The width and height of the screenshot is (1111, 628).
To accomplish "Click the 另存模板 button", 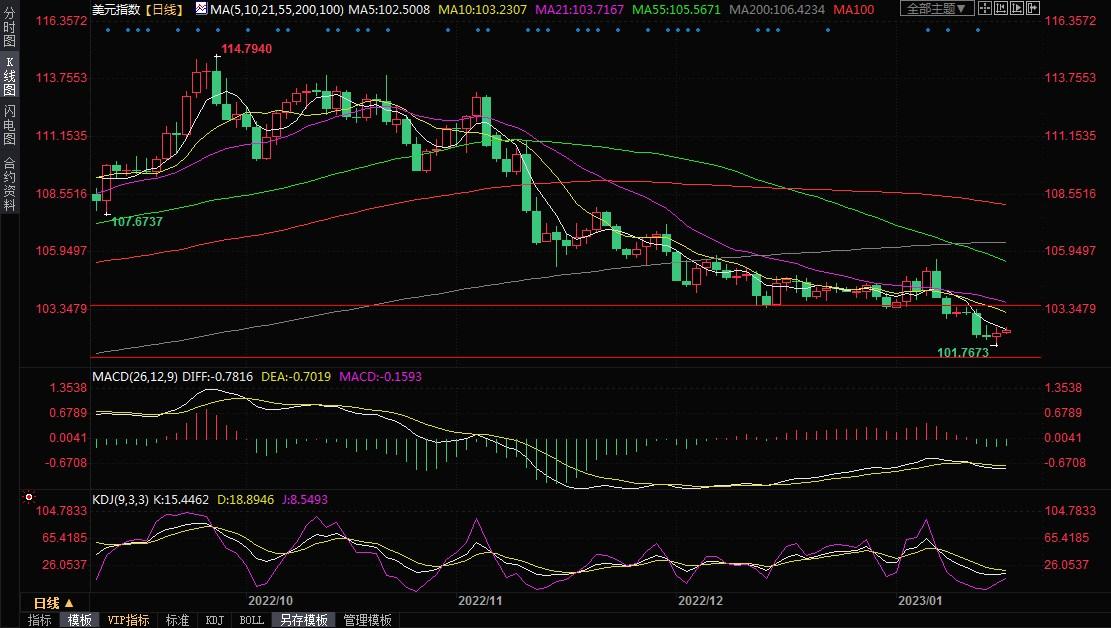I will pos(303,620).
